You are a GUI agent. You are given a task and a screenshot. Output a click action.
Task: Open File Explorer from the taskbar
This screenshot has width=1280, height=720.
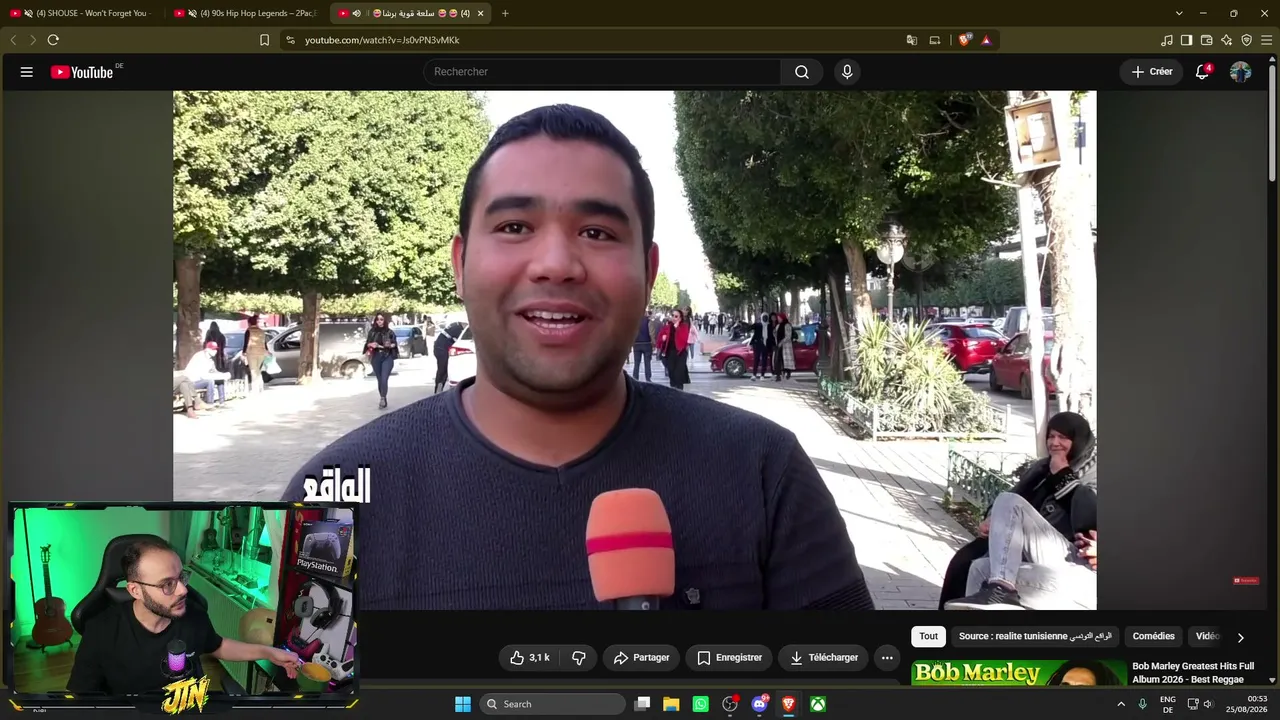tap(671, 704)
